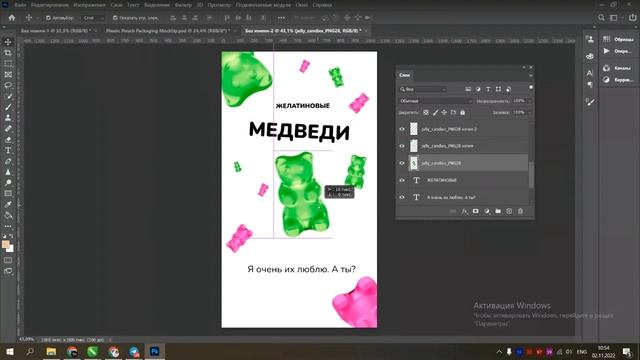The height and width of the screenshot is (360, 640).
Task: Open Windows Start menu
Action: pos(9,351)
